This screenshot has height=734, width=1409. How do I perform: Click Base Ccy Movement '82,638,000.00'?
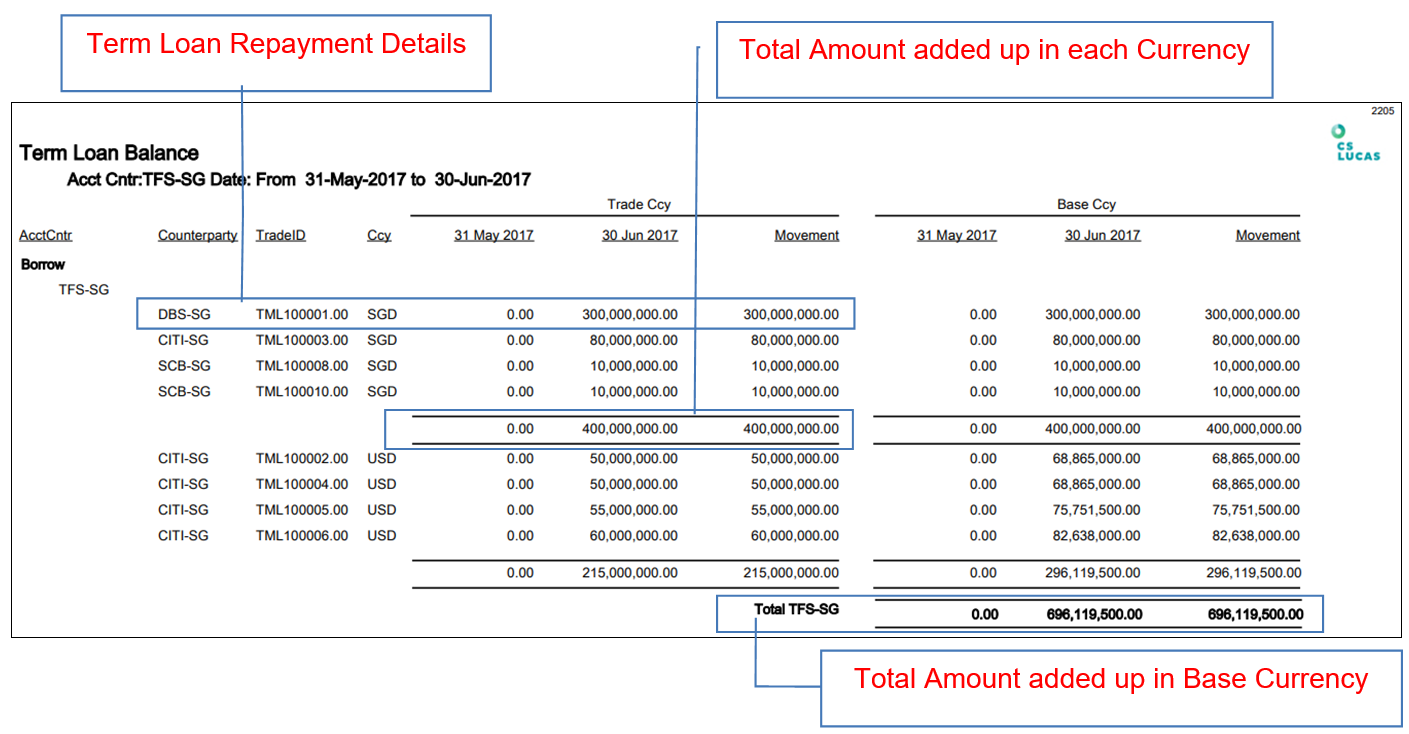pos(1256,536)
